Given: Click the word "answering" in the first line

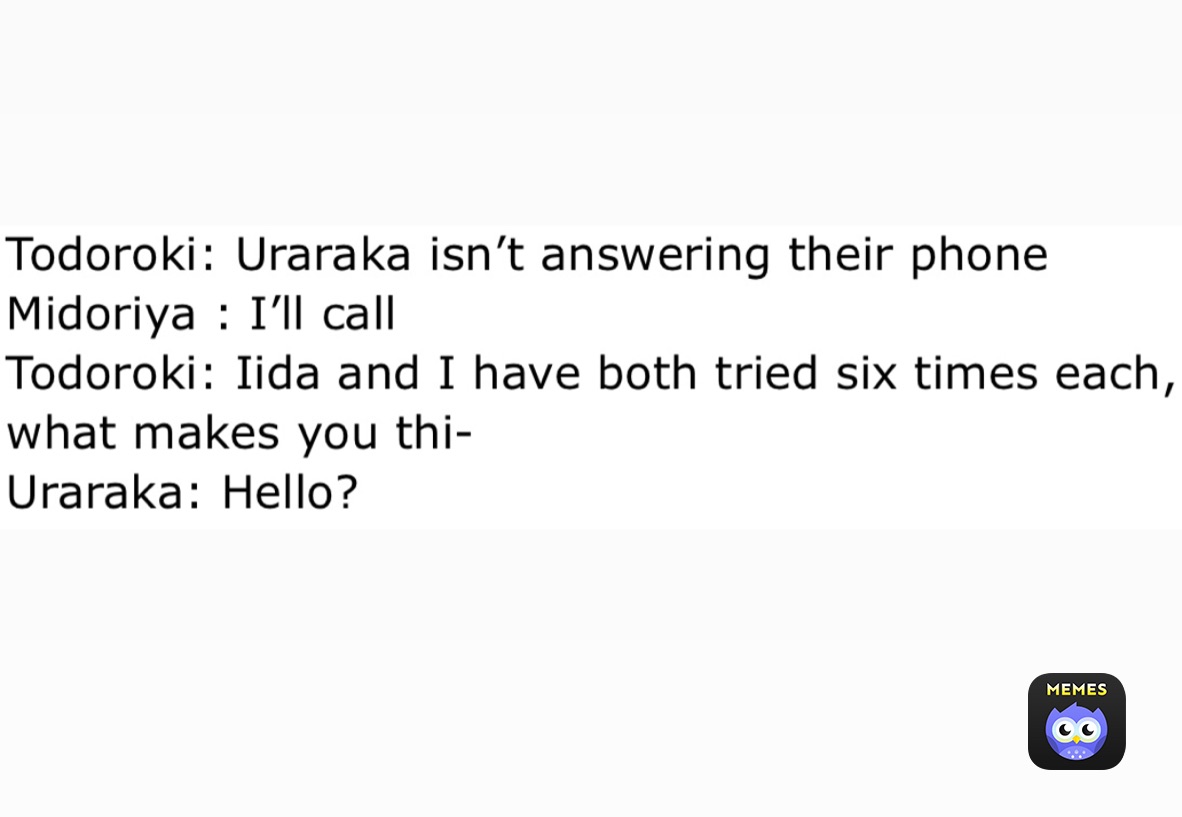Looking at the screenshot, I should pyautogui.click(x=655, y=256).
